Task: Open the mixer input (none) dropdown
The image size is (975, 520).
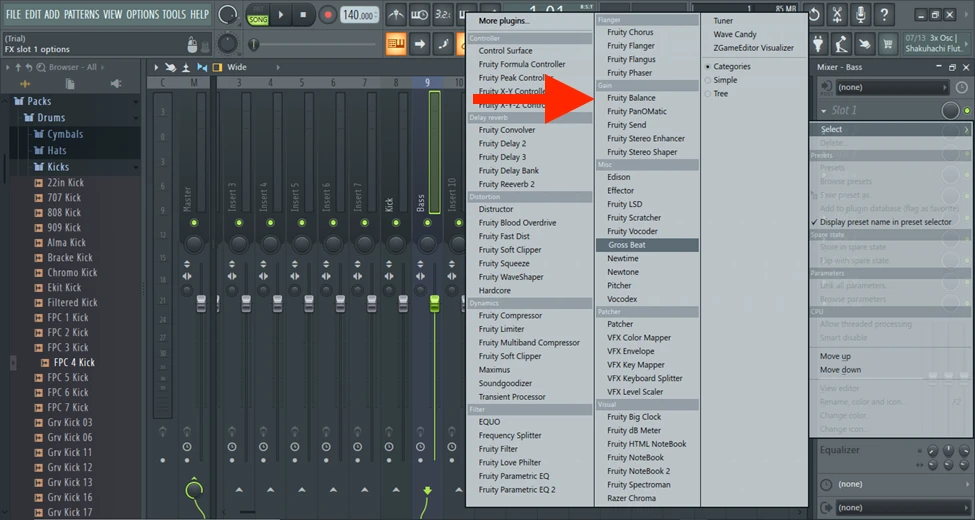Action: tap(890, 87)
